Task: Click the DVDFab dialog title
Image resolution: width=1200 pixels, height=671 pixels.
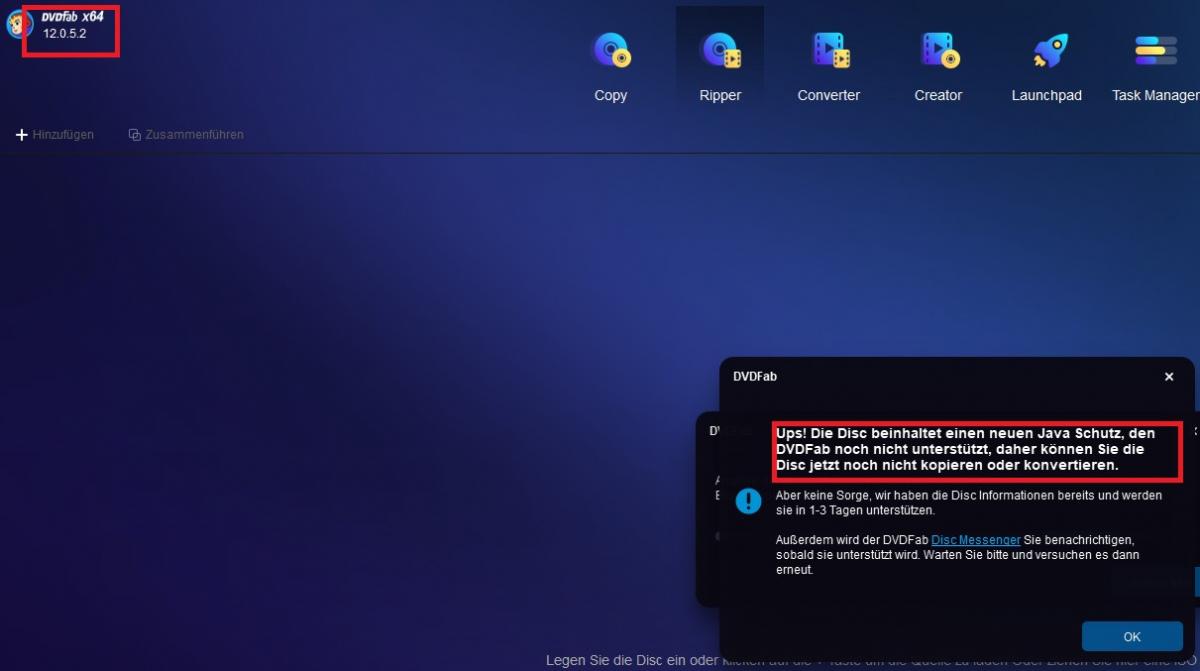Action: (x=755, y=377)
